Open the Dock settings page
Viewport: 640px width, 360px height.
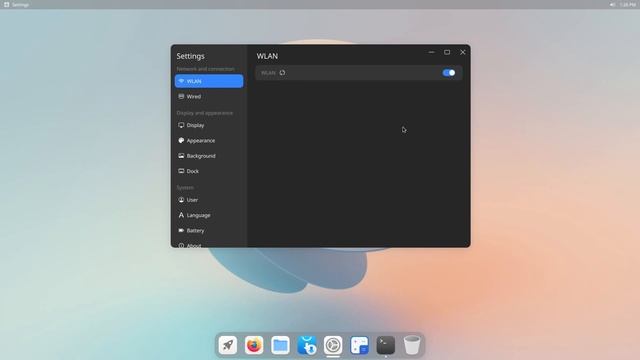pyautogui.click(x=209, y=171)
